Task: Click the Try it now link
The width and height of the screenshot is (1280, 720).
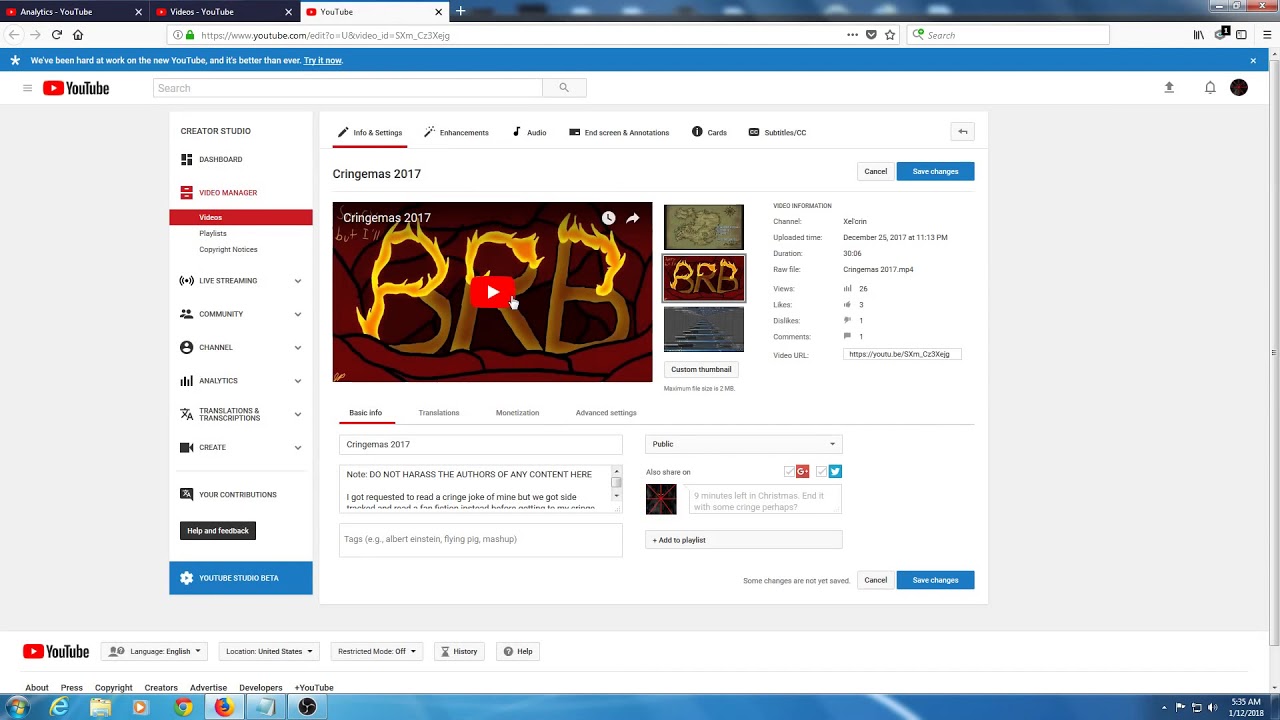Action: coord(323,60)
